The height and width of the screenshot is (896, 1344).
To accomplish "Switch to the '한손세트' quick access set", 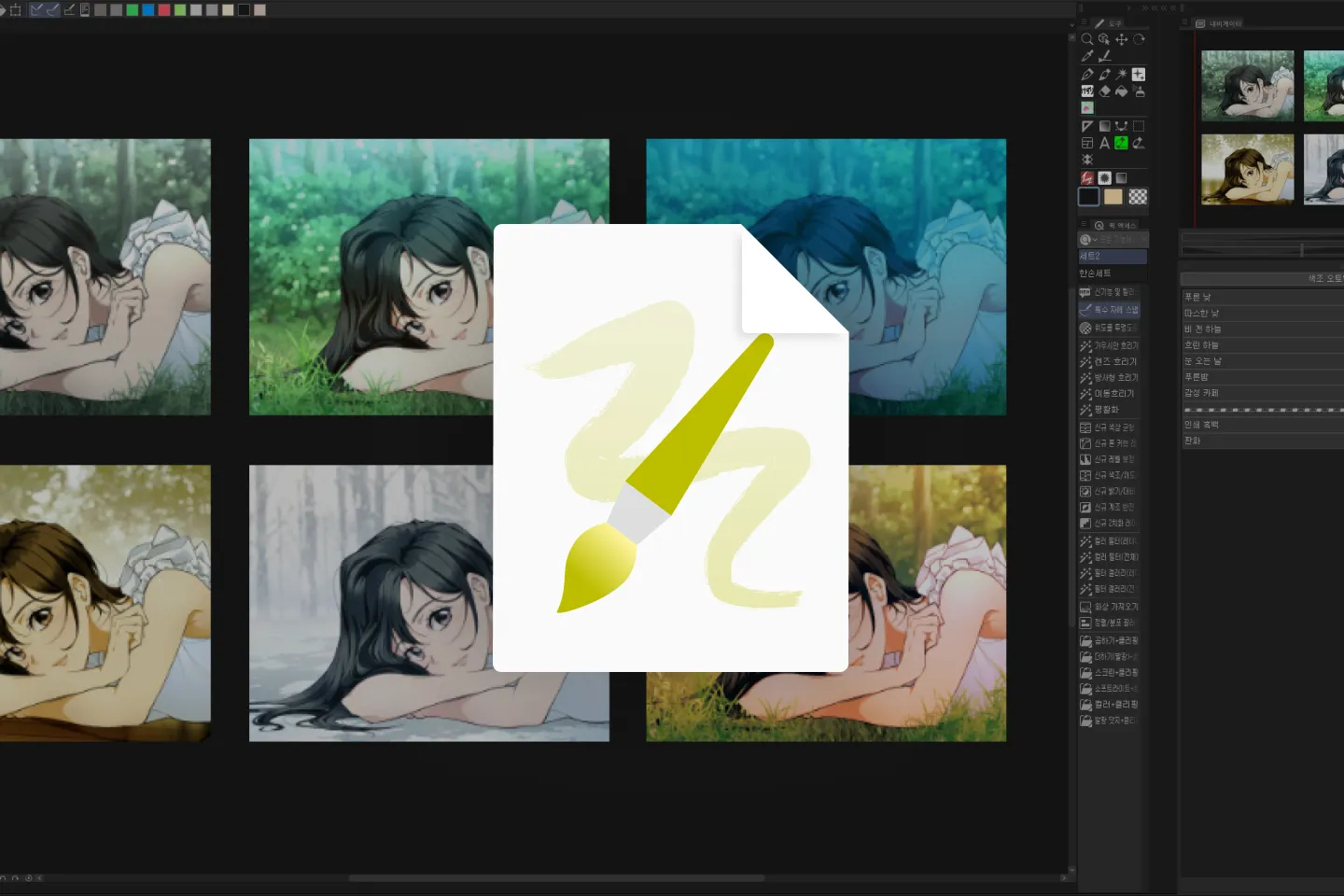I will click(1113, 273).
